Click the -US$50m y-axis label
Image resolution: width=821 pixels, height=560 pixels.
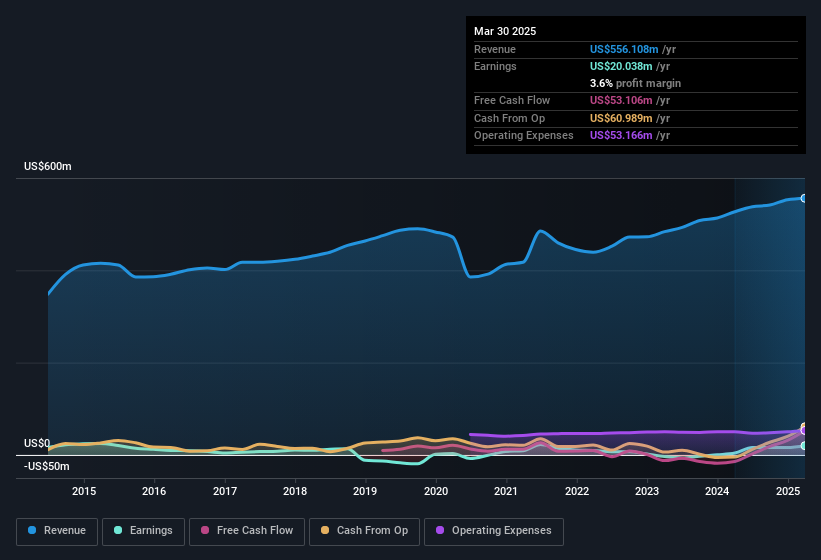tap(46, 466)
